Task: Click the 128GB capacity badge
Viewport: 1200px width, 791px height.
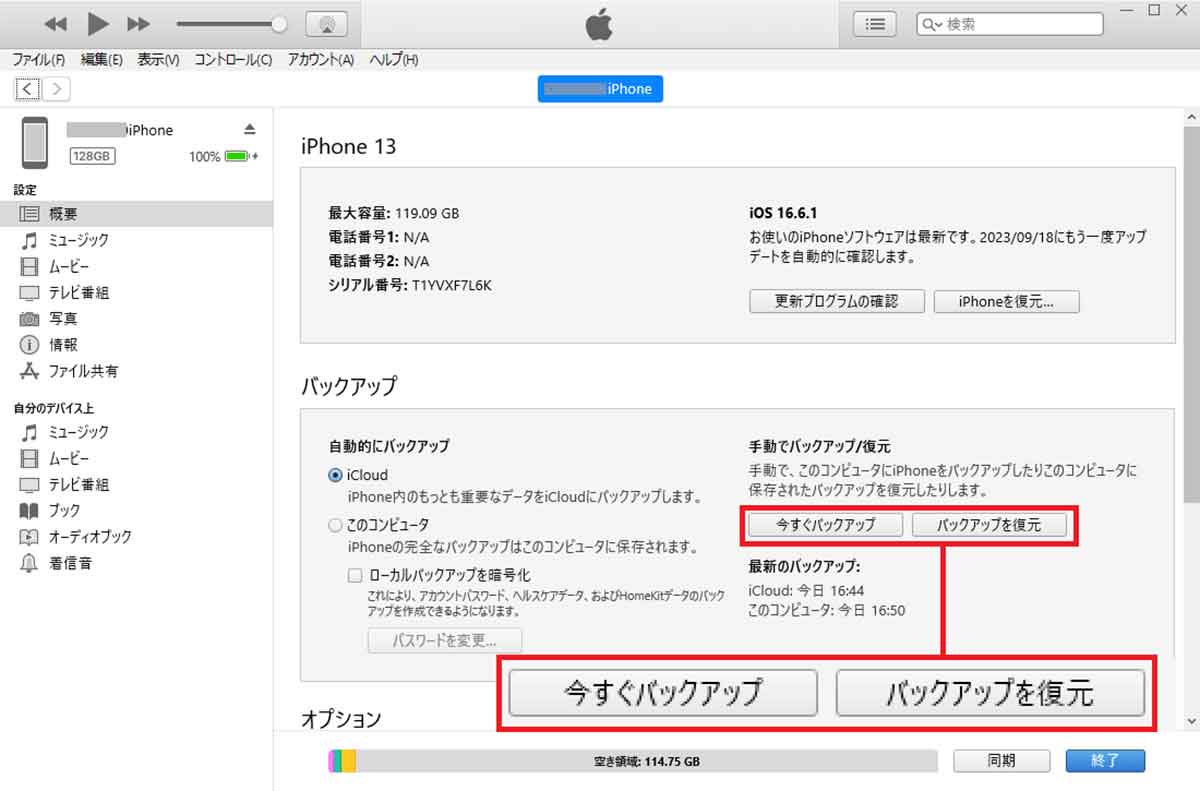Action: pyautogui.click(x=91, y=156)
